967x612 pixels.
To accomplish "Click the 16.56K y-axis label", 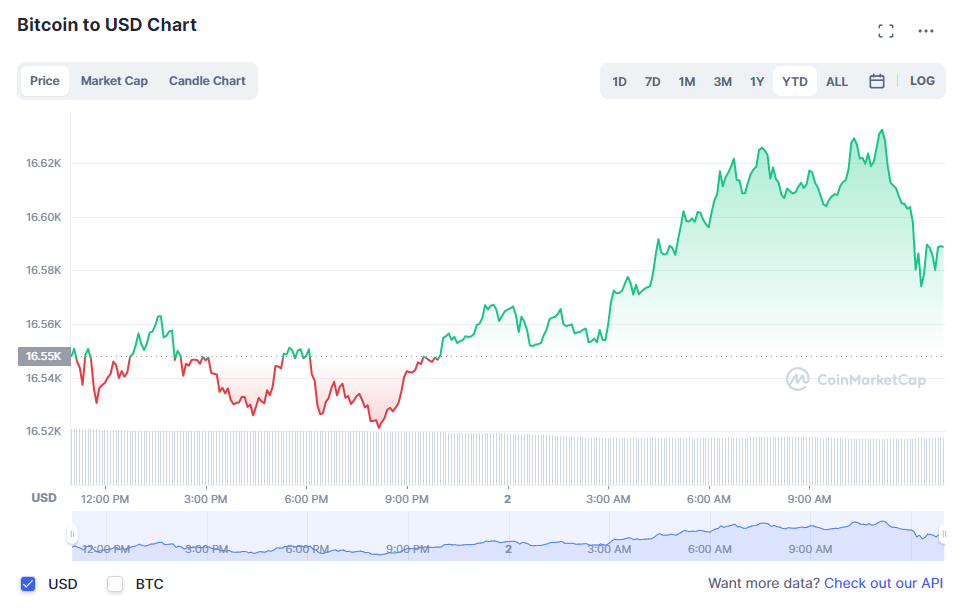I will pyautogui.click(x=43, y=324).
